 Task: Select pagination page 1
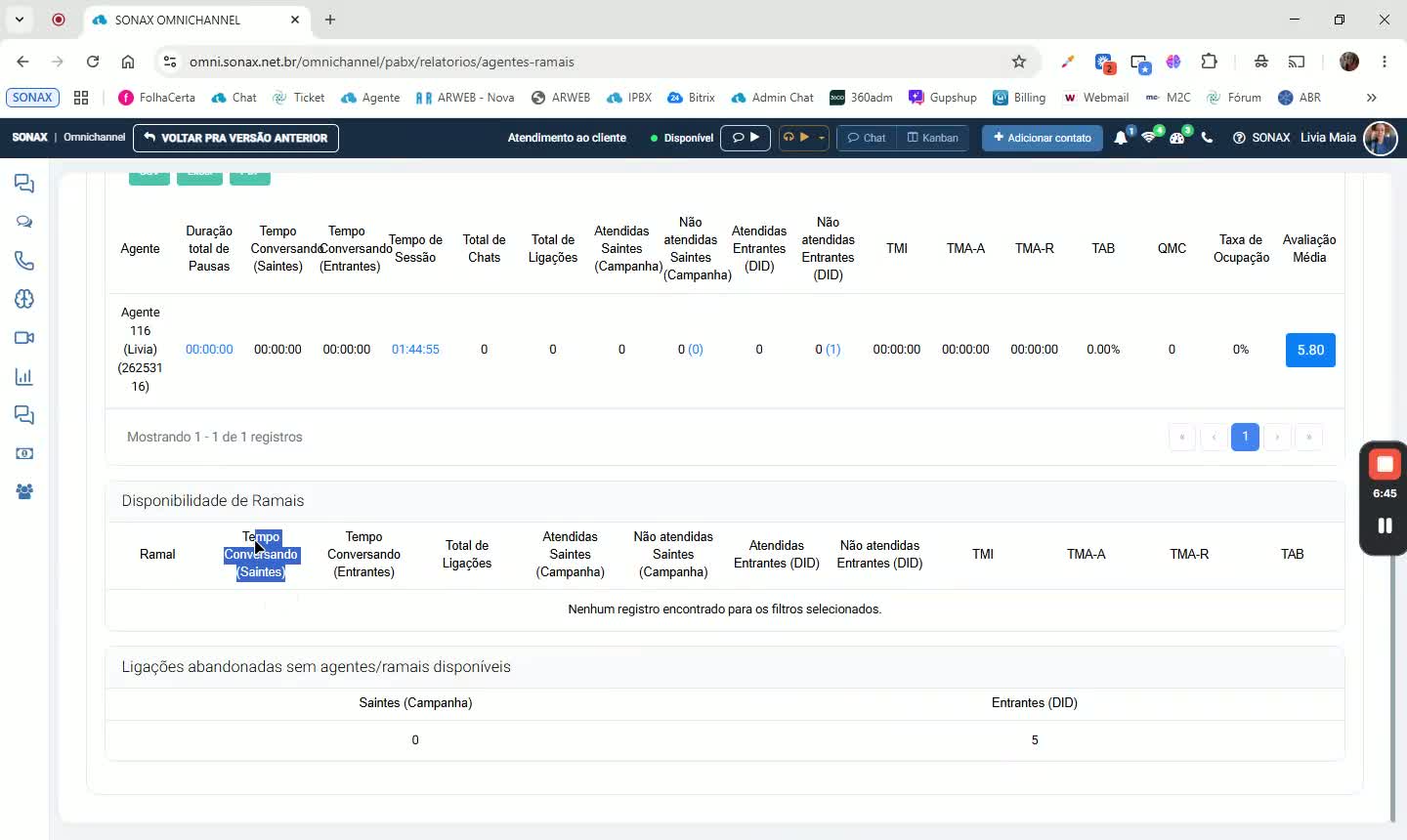tap(1245, 437)
